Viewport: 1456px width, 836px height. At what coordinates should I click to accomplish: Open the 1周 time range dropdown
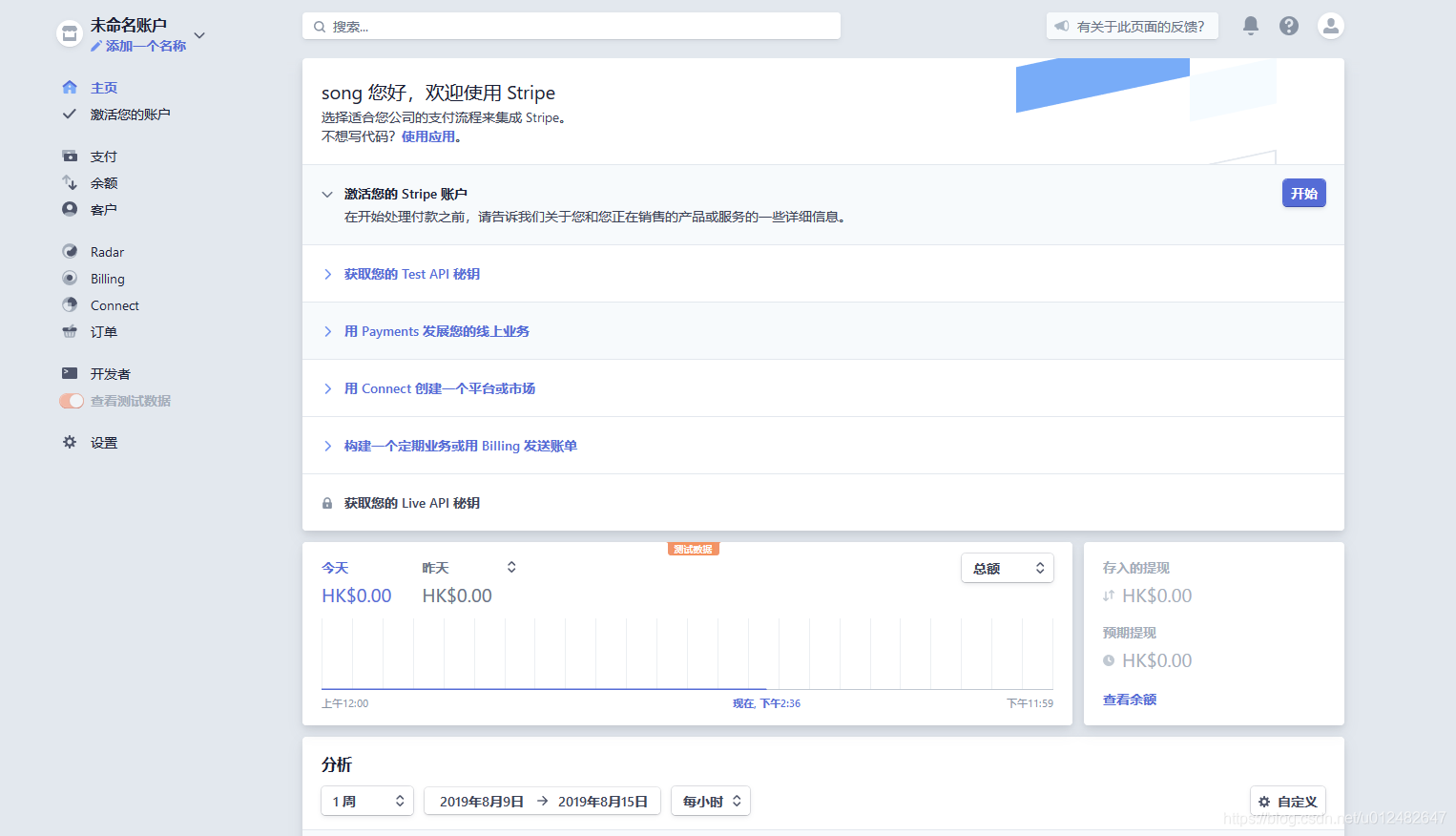tap(366, 801)
